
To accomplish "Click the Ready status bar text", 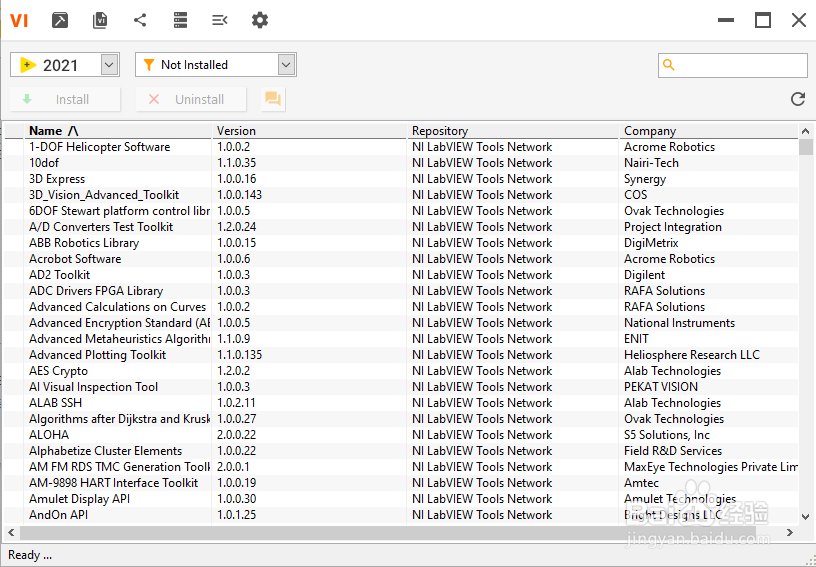I will coord(30,555).
